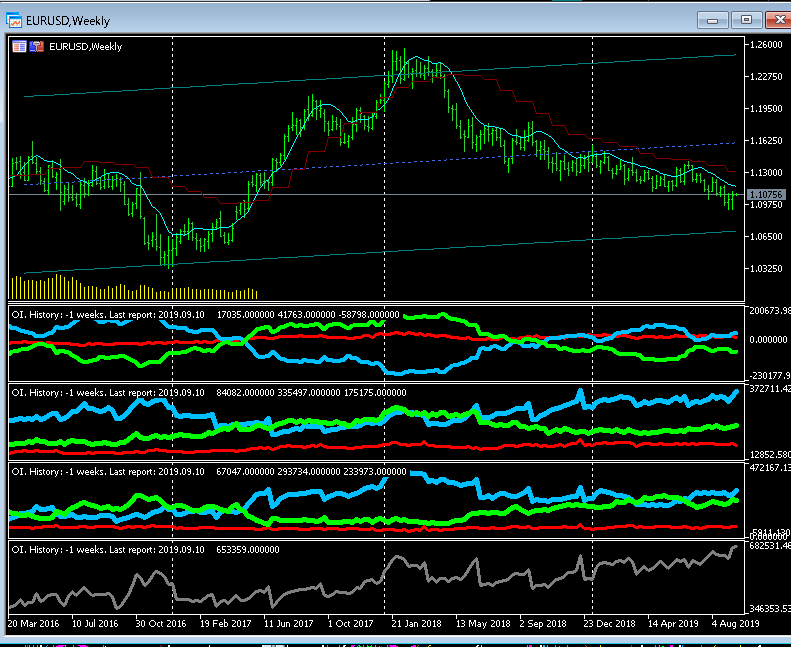Click the 12852.580 indicator scale value
The image size is (791, 647).
click(770, 454)
